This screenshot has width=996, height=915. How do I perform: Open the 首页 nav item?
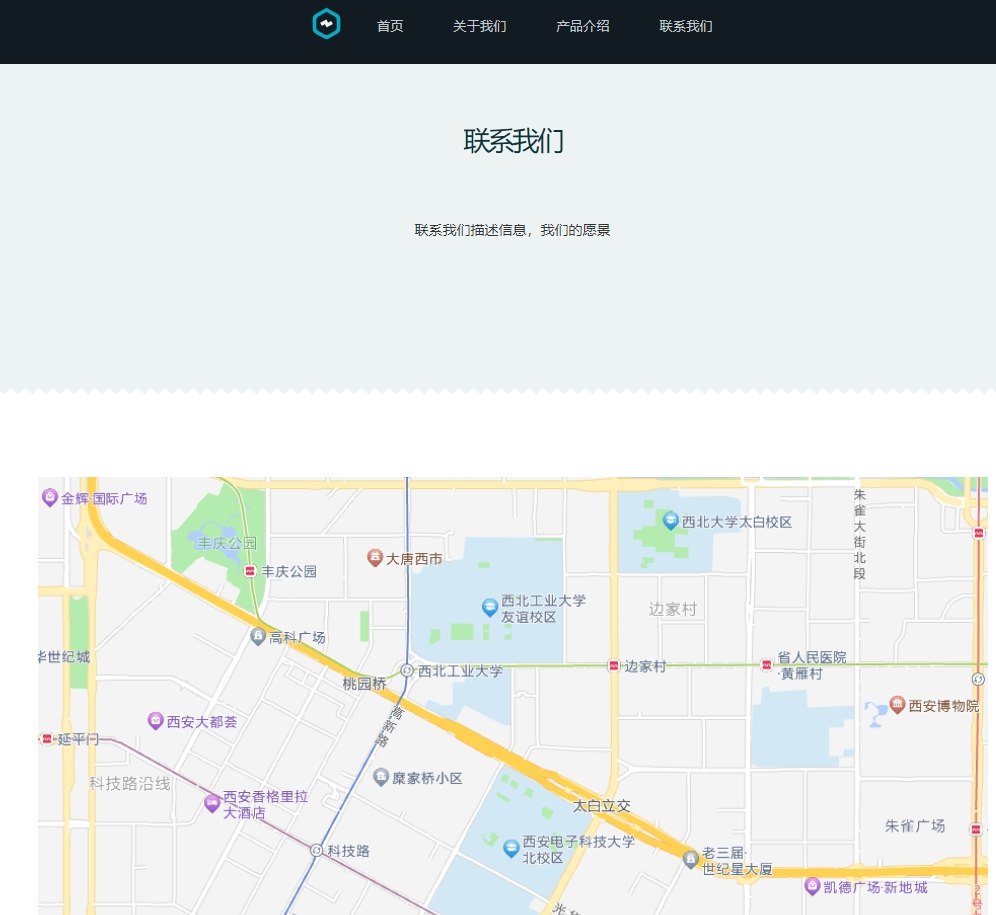(x=390, y=26)
